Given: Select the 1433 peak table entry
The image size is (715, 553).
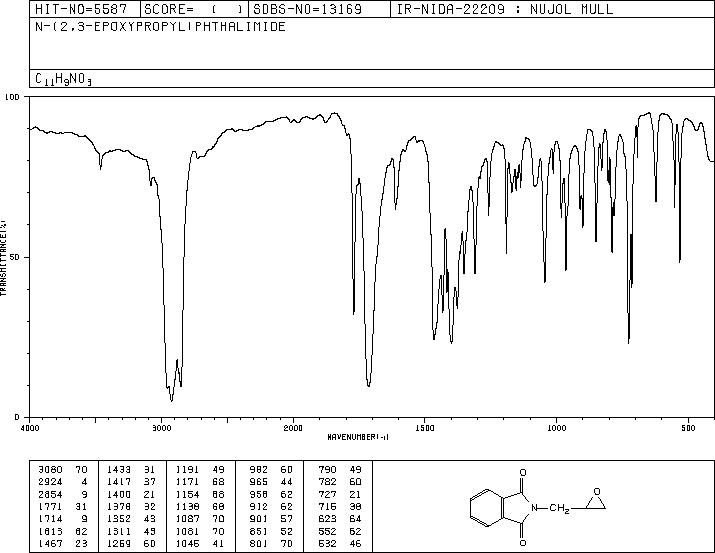Looking at the screenshot, I should click(x=131, y=470).
